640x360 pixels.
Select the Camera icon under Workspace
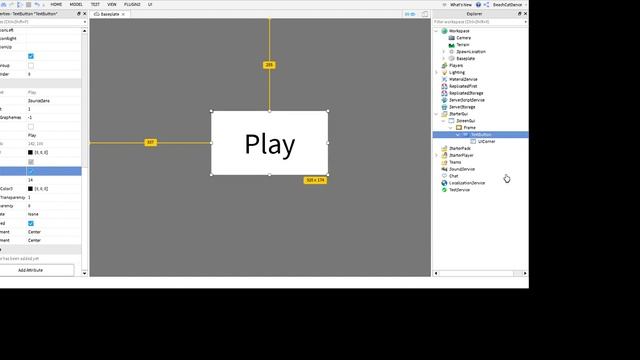point(451,38)
